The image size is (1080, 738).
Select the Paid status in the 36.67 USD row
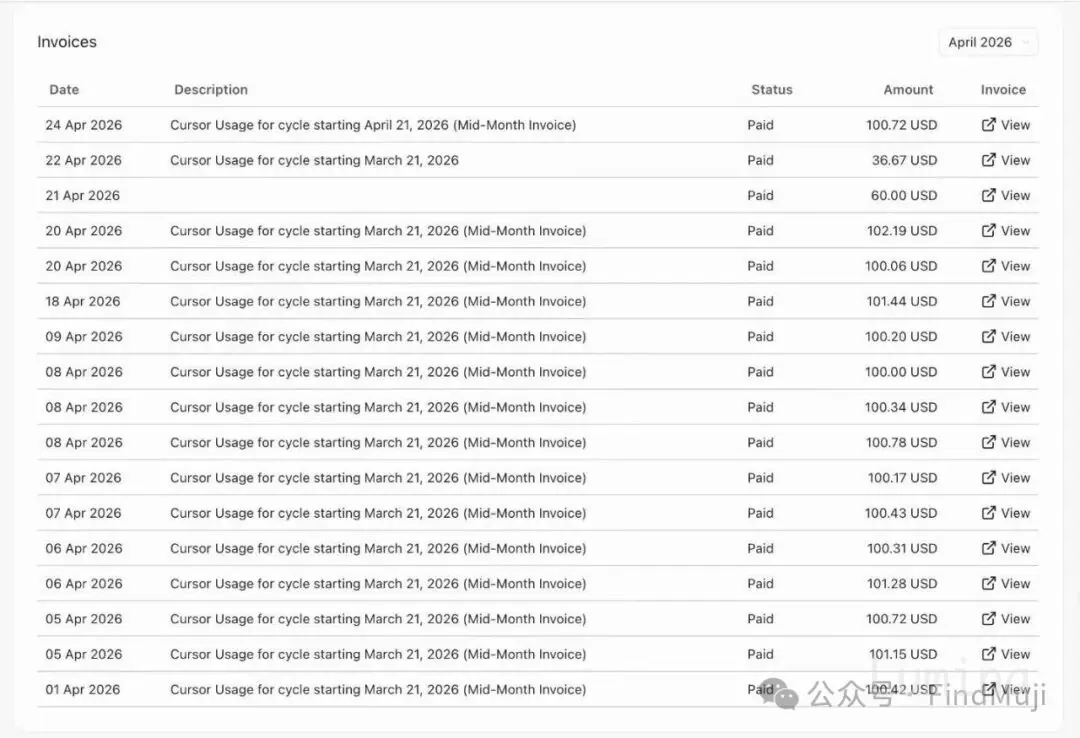pos(760,160)
